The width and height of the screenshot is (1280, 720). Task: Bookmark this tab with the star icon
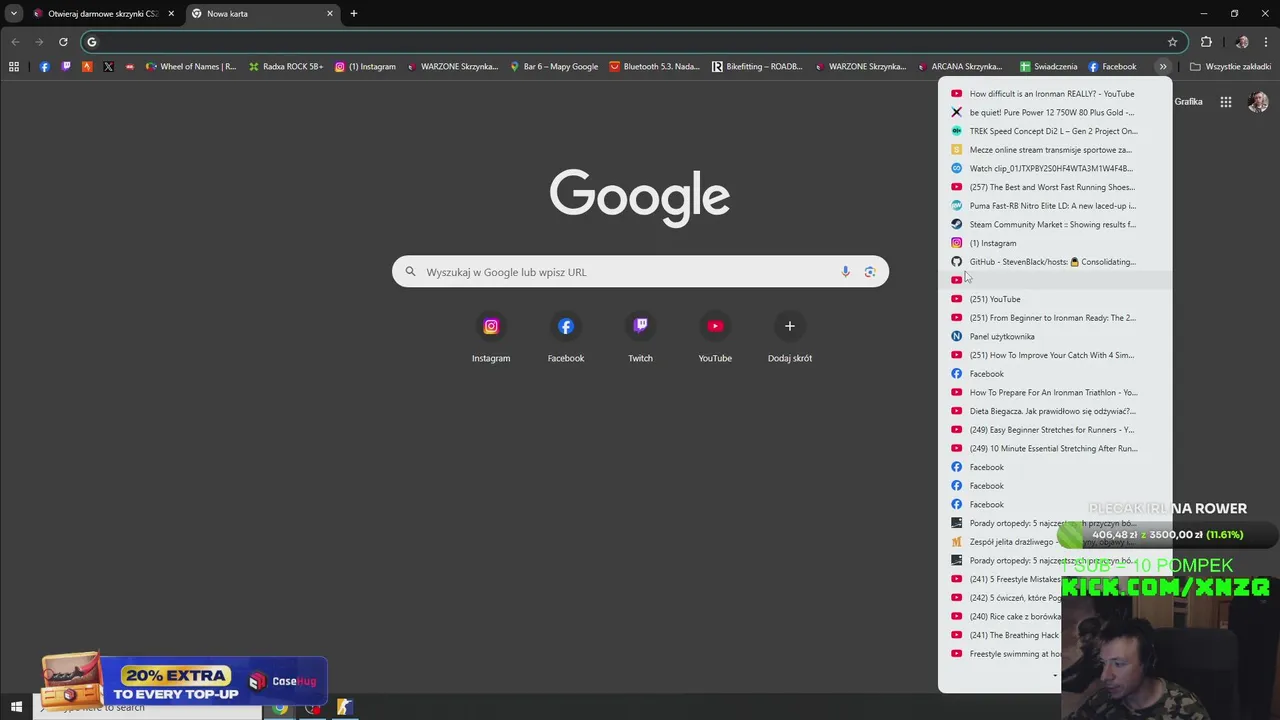point(1173,42)
